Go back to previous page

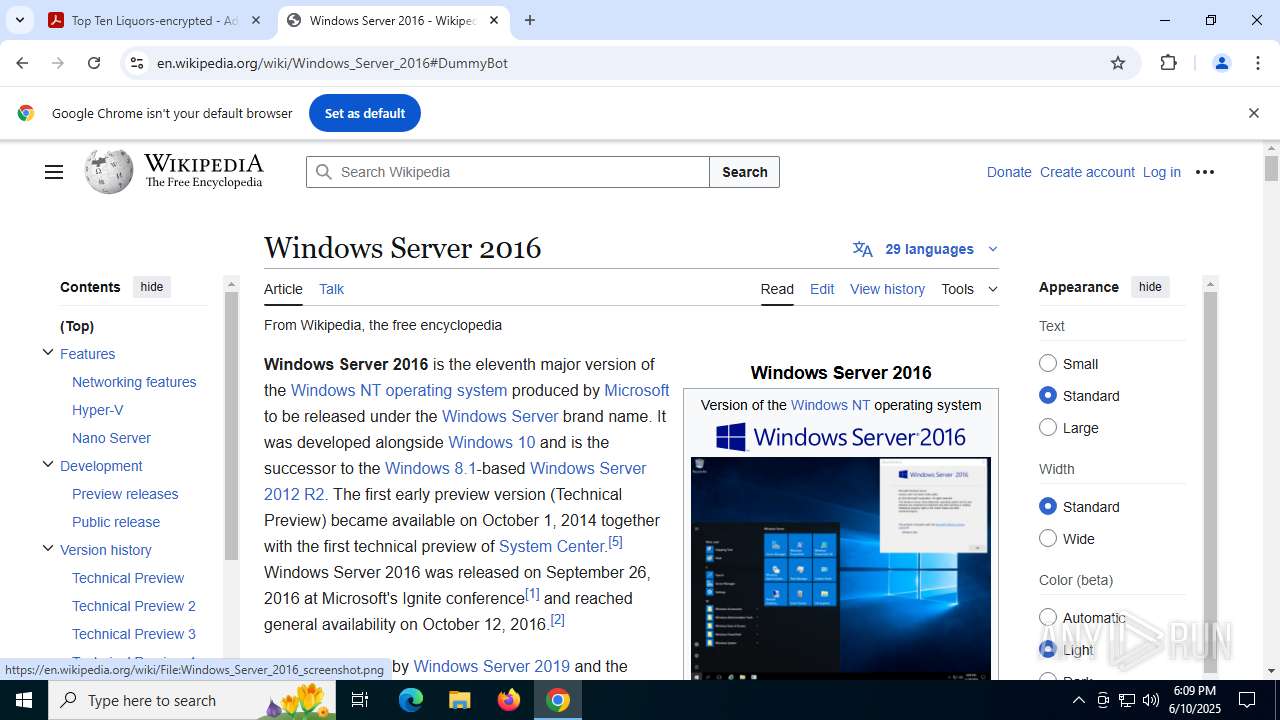(x=22, y=63)
